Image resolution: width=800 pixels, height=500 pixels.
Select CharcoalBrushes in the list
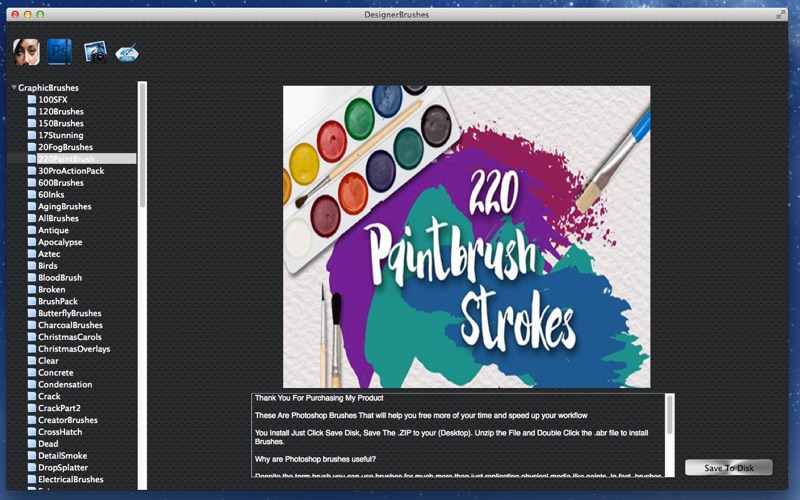(x=70, y=325)
